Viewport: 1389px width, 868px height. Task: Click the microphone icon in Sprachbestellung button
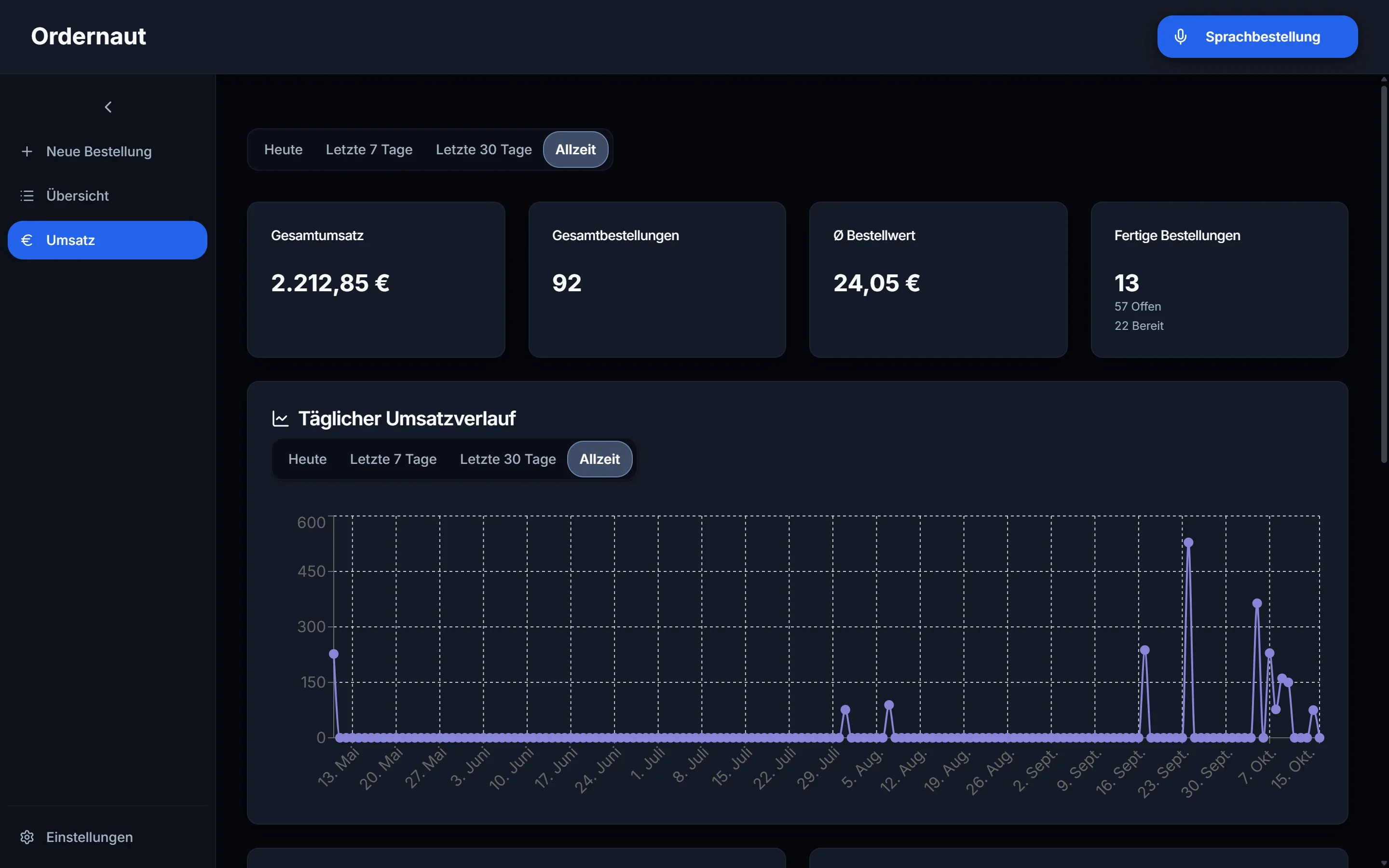coord(1180,37)
